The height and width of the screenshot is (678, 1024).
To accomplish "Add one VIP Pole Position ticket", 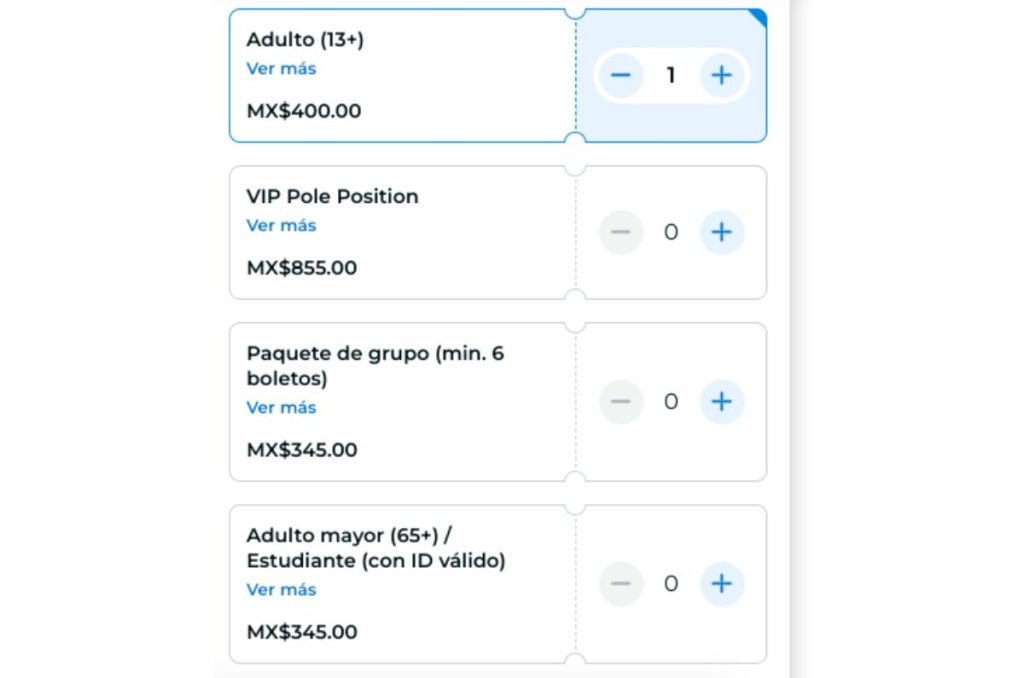I will click(x=722, y=232).
